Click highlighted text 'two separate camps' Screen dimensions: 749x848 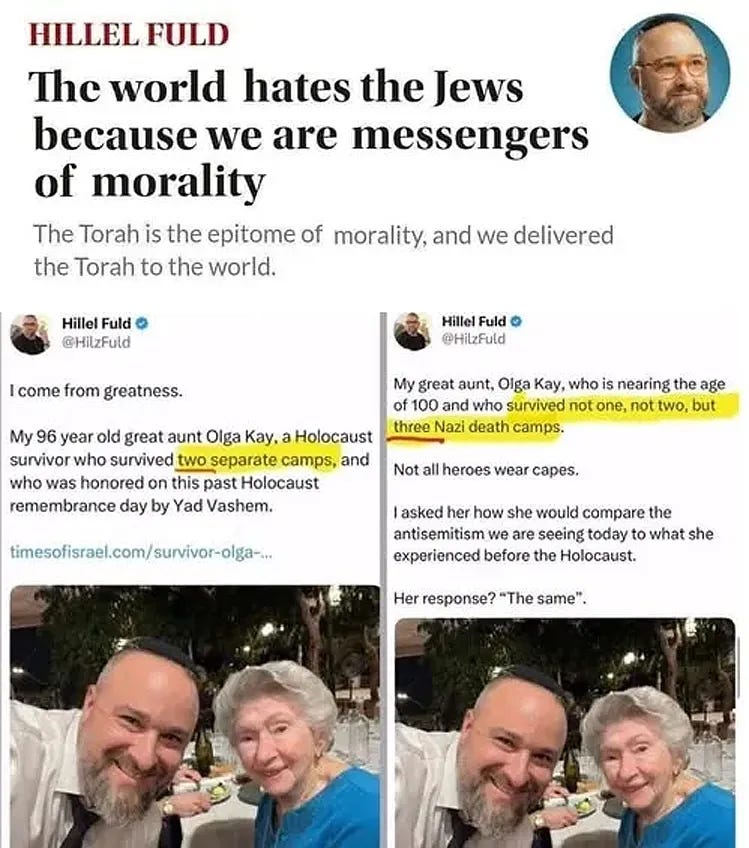click(x=257, y=460)
